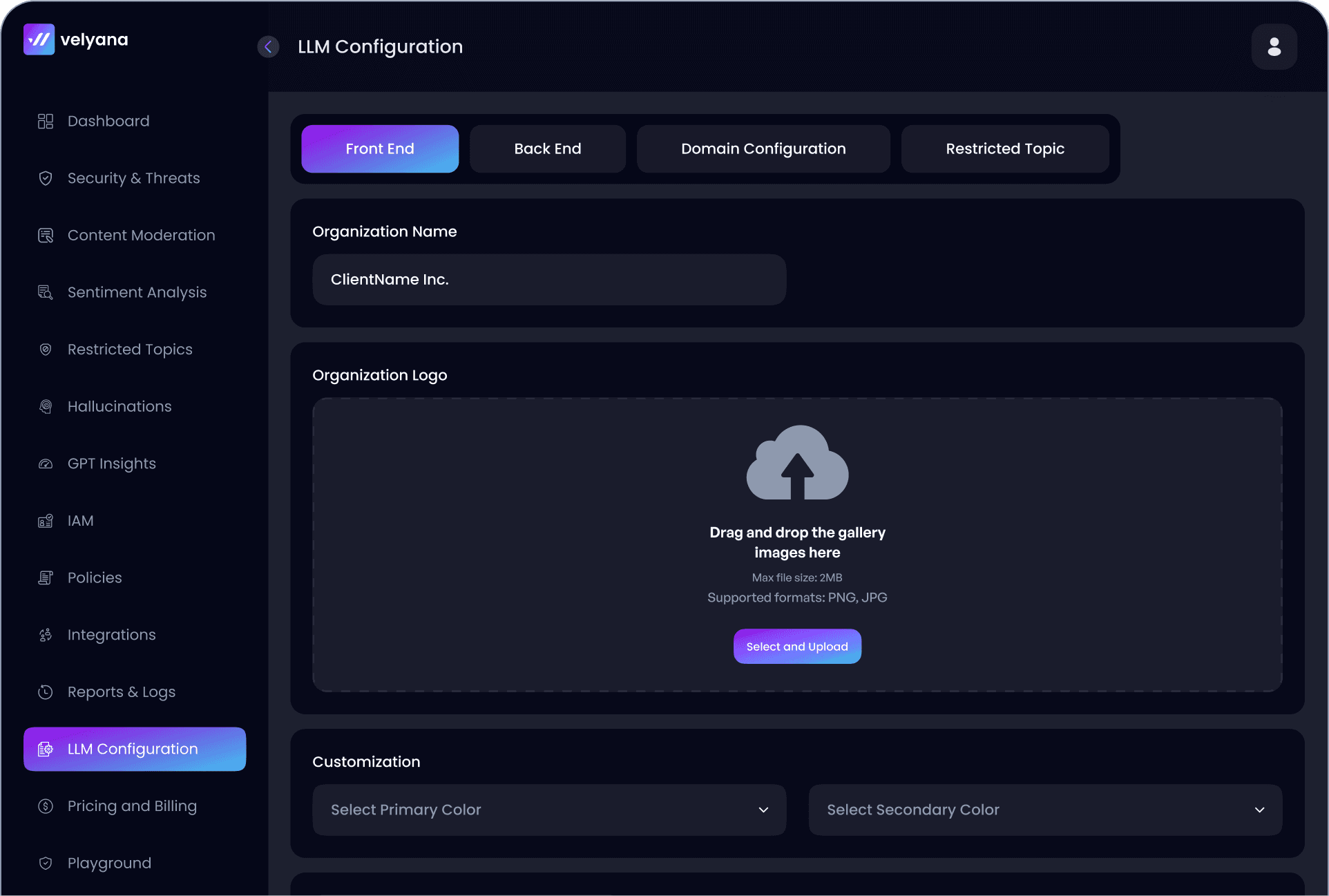Open the Dashboard page
This screenshot has width=1329, height=896.
coord(135,121)
